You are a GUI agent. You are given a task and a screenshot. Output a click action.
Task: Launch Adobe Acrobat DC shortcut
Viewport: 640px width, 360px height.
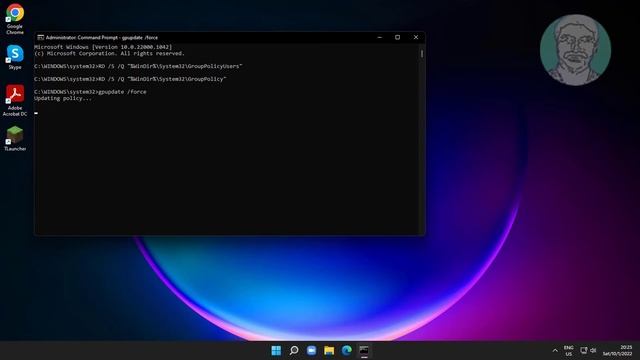(x=15, y=100)
